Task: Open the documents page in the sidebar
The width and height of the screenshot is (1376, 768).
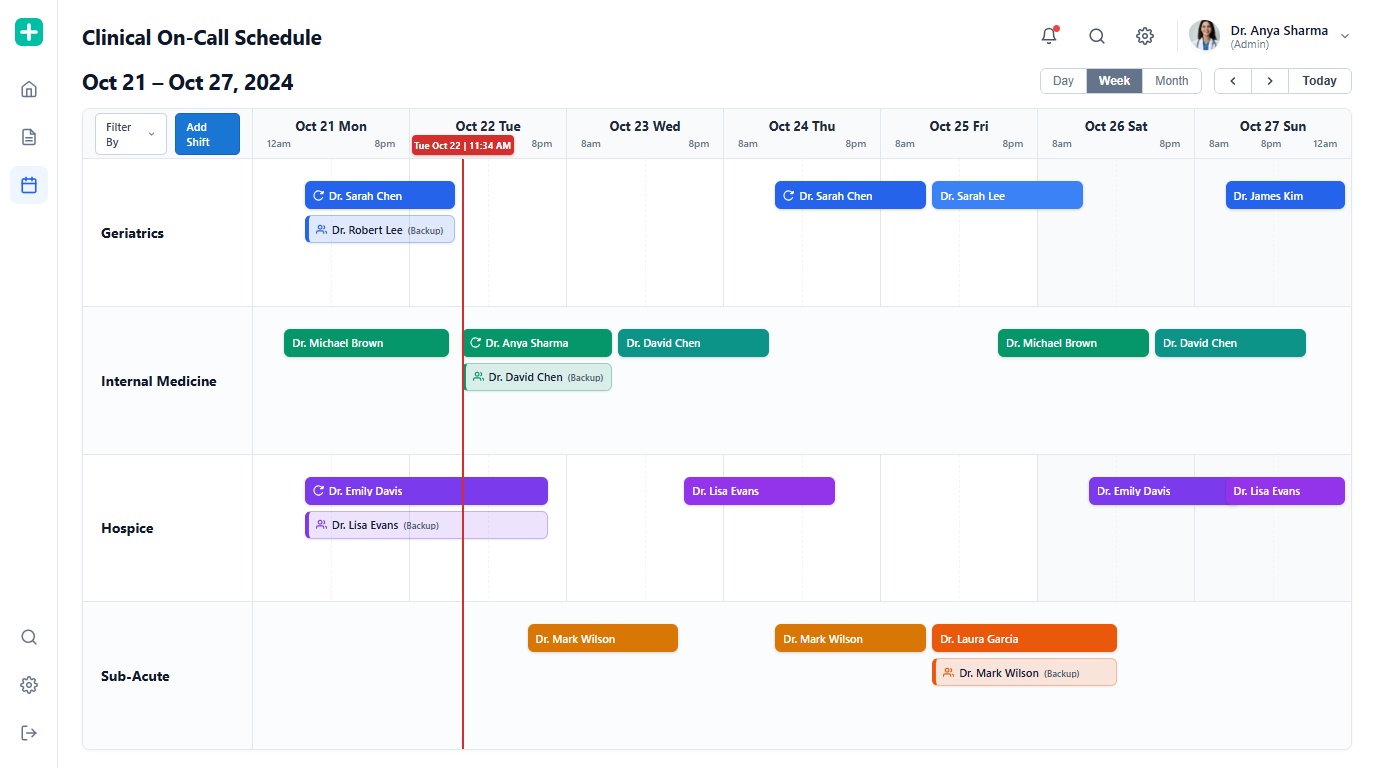Action: [29, 137]
